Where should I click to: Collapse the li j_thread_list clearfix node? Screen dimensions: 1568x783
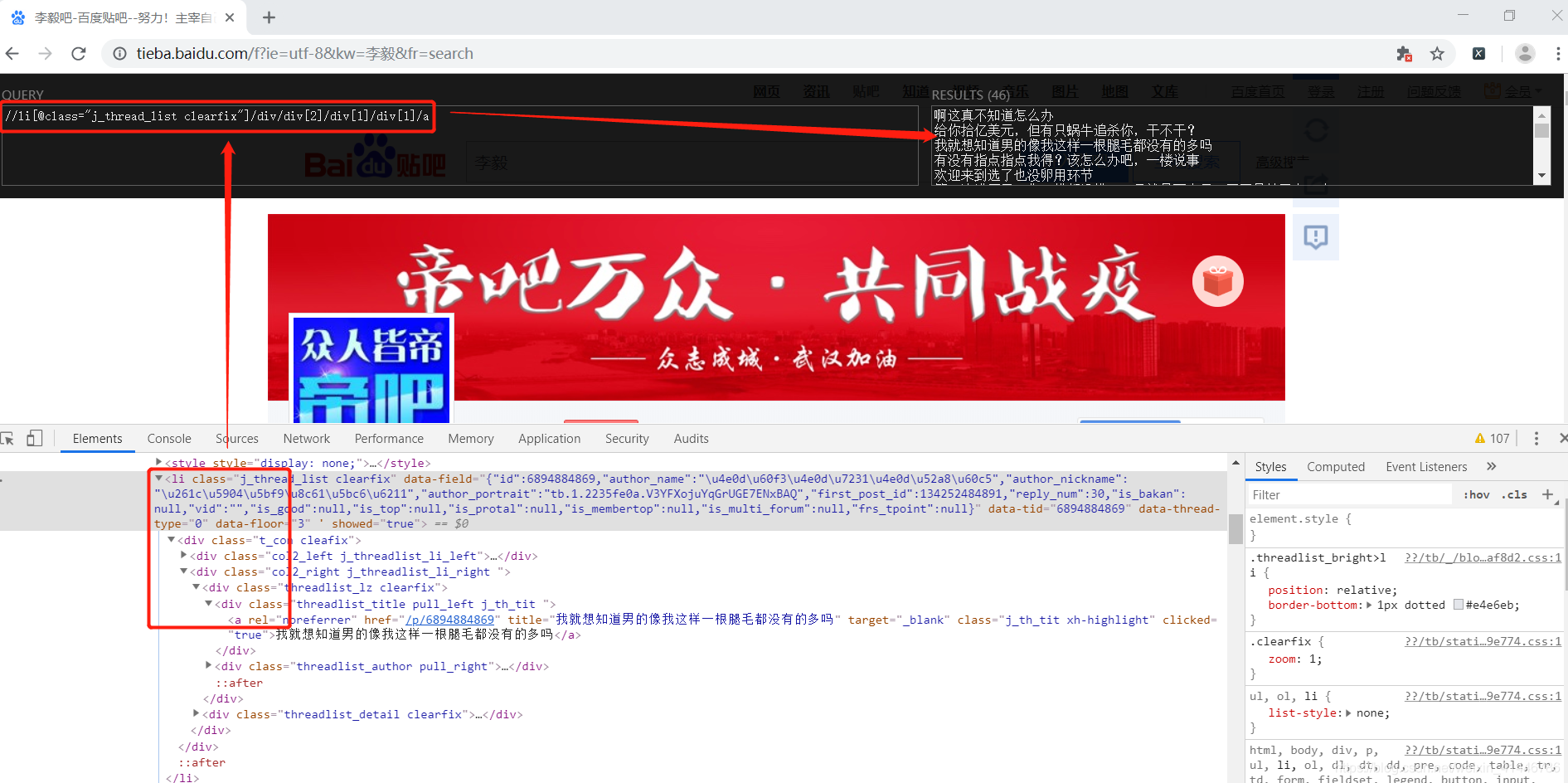(x=158, y=479)
